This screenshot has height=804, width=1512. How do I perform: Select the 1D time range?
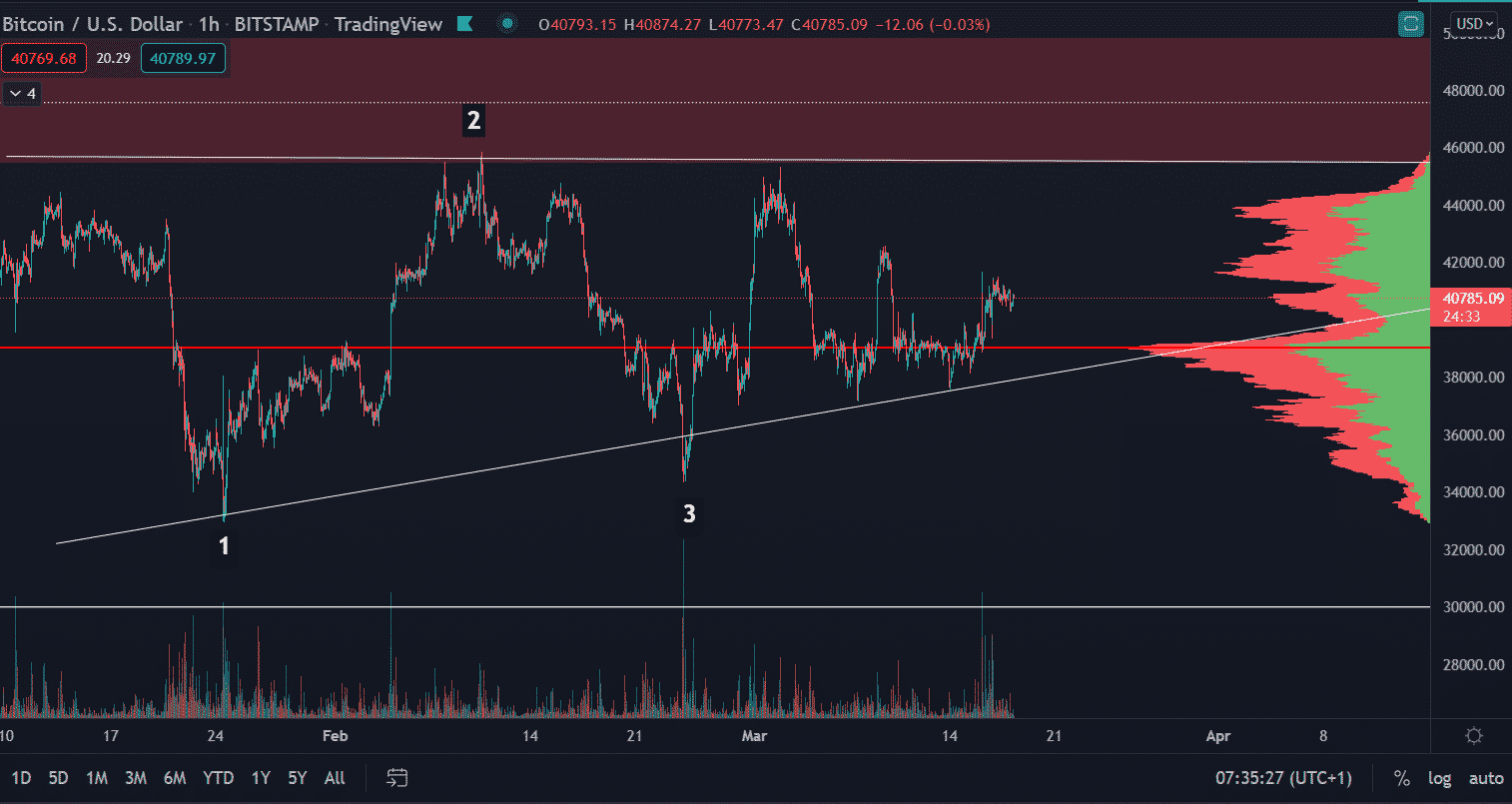click(x=21, y=778)
